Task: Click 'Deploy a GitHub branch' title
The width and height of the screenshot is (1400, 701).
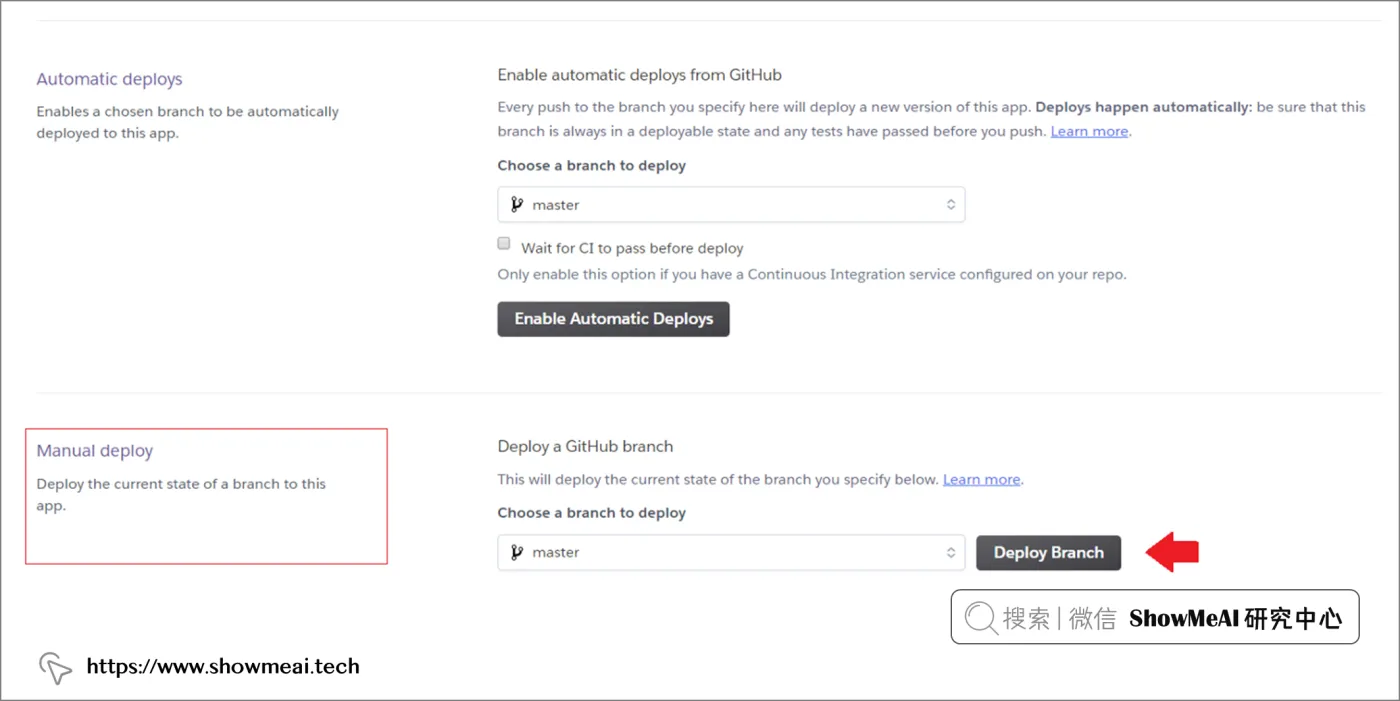Action: coord(585,446)
